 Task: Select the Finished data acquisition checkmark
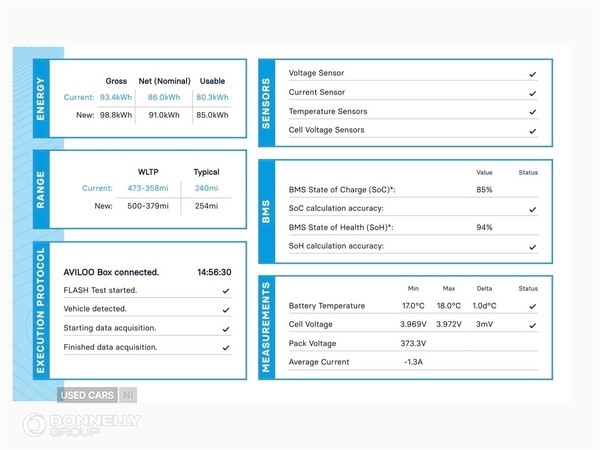[x=226, y=348]
